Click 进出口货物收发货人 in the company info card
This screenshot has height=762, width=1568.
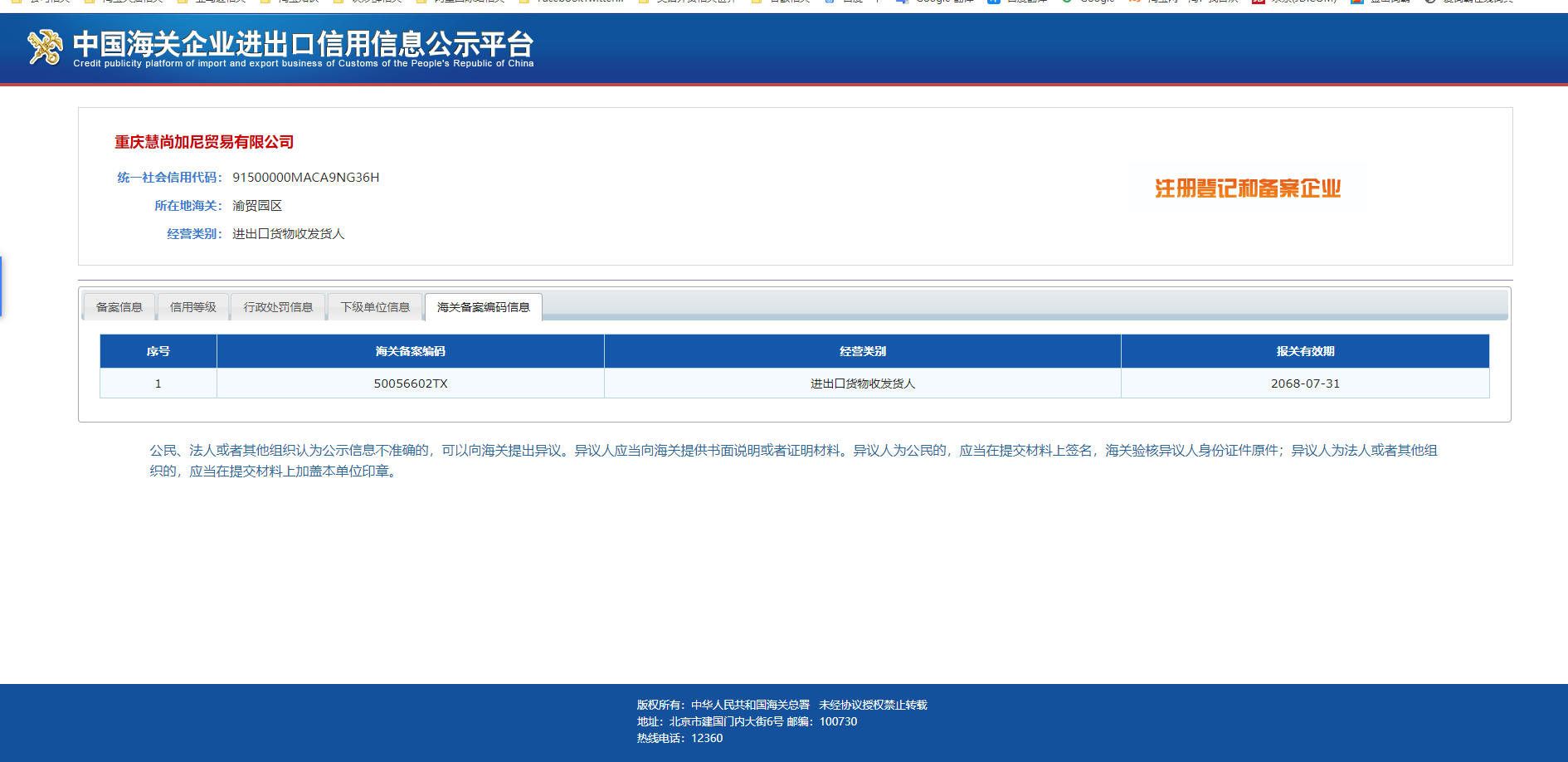click(x=288, y=234)
